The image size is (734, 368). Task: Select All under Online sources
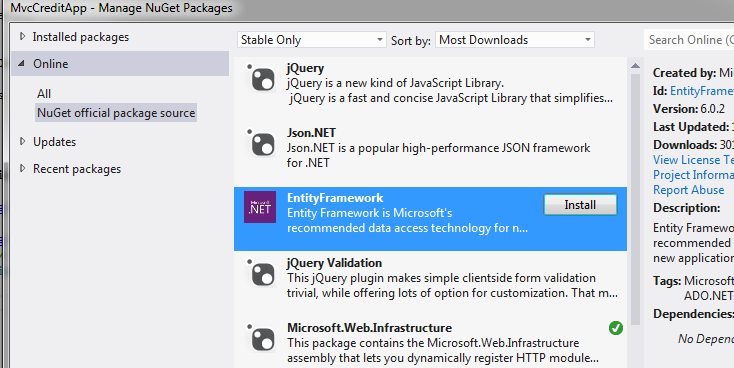[x=44, y=94]
